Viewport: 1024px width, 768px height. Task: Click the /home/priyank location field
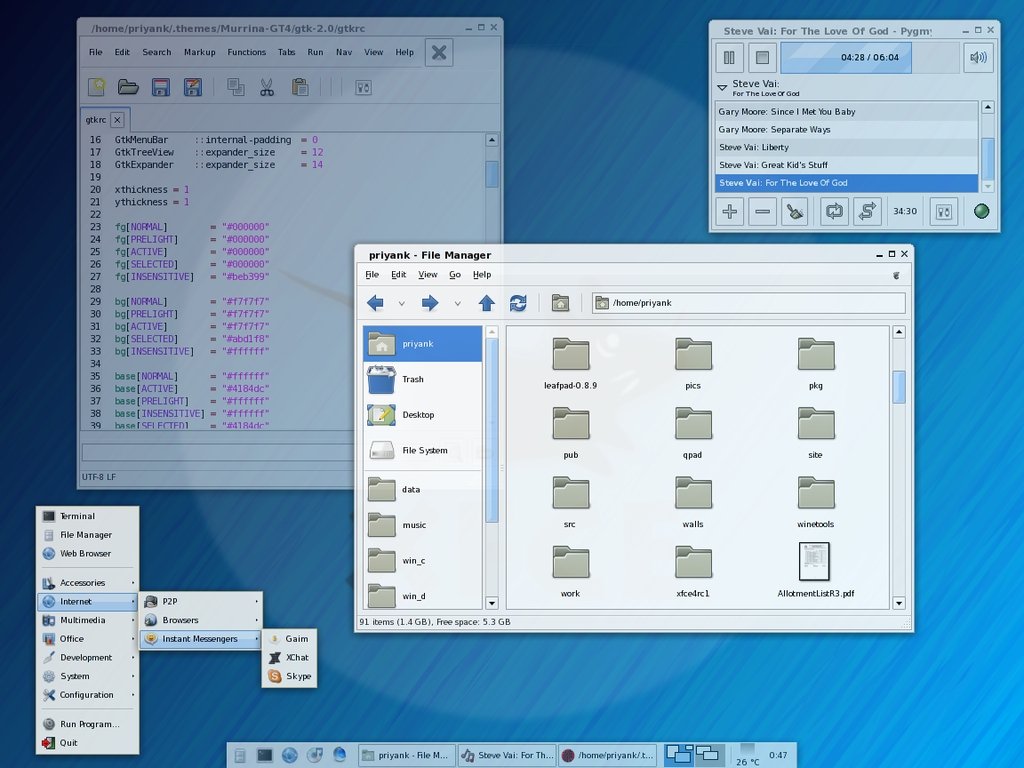[x=748, y=303]
